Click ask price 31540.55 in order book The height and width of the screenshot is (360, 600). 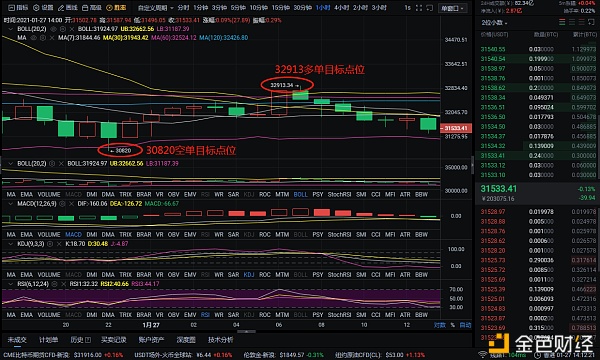tap(493, 49)
